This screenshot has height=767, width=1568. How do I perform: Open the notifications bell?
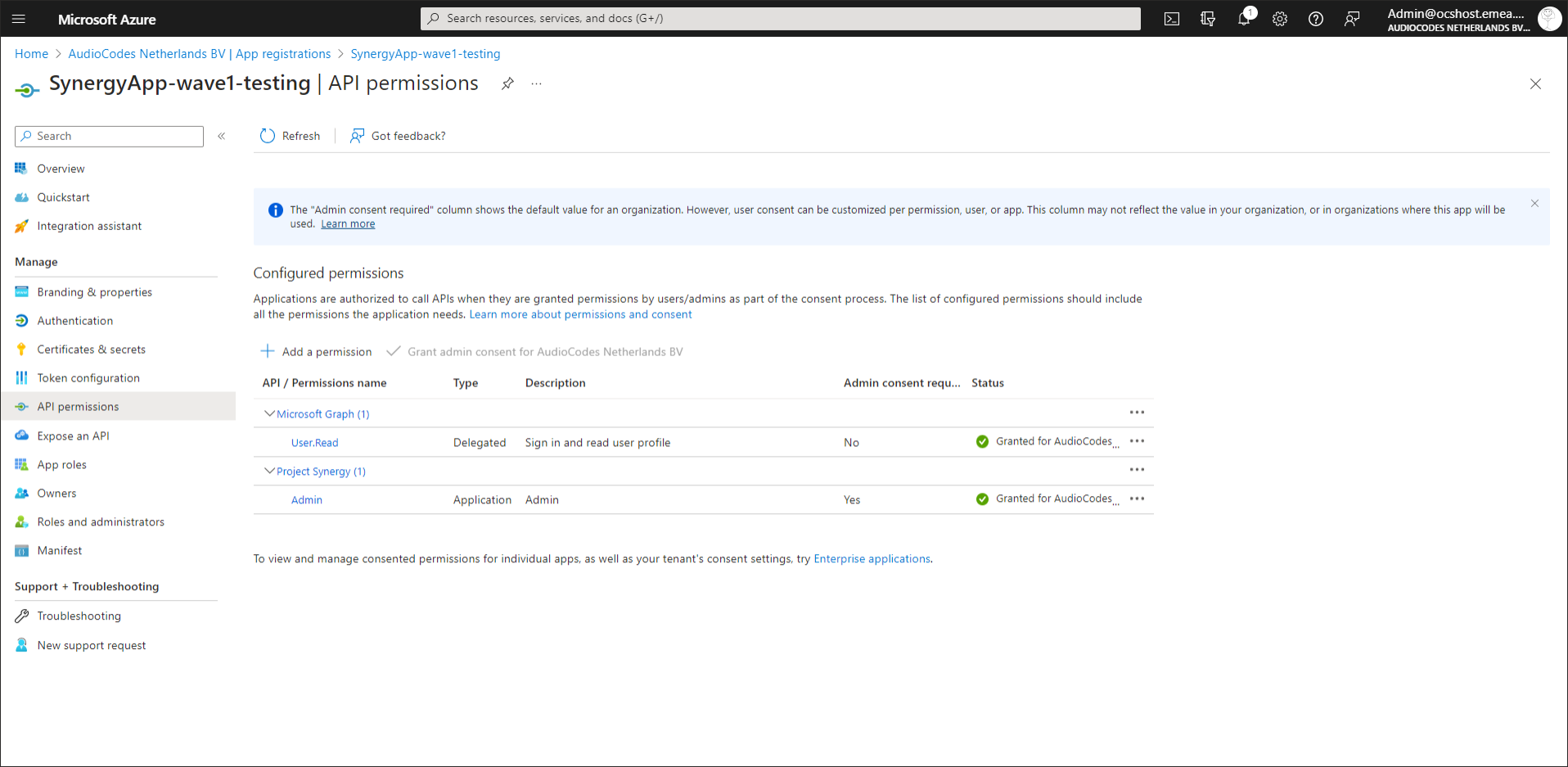pos(1244,19)
